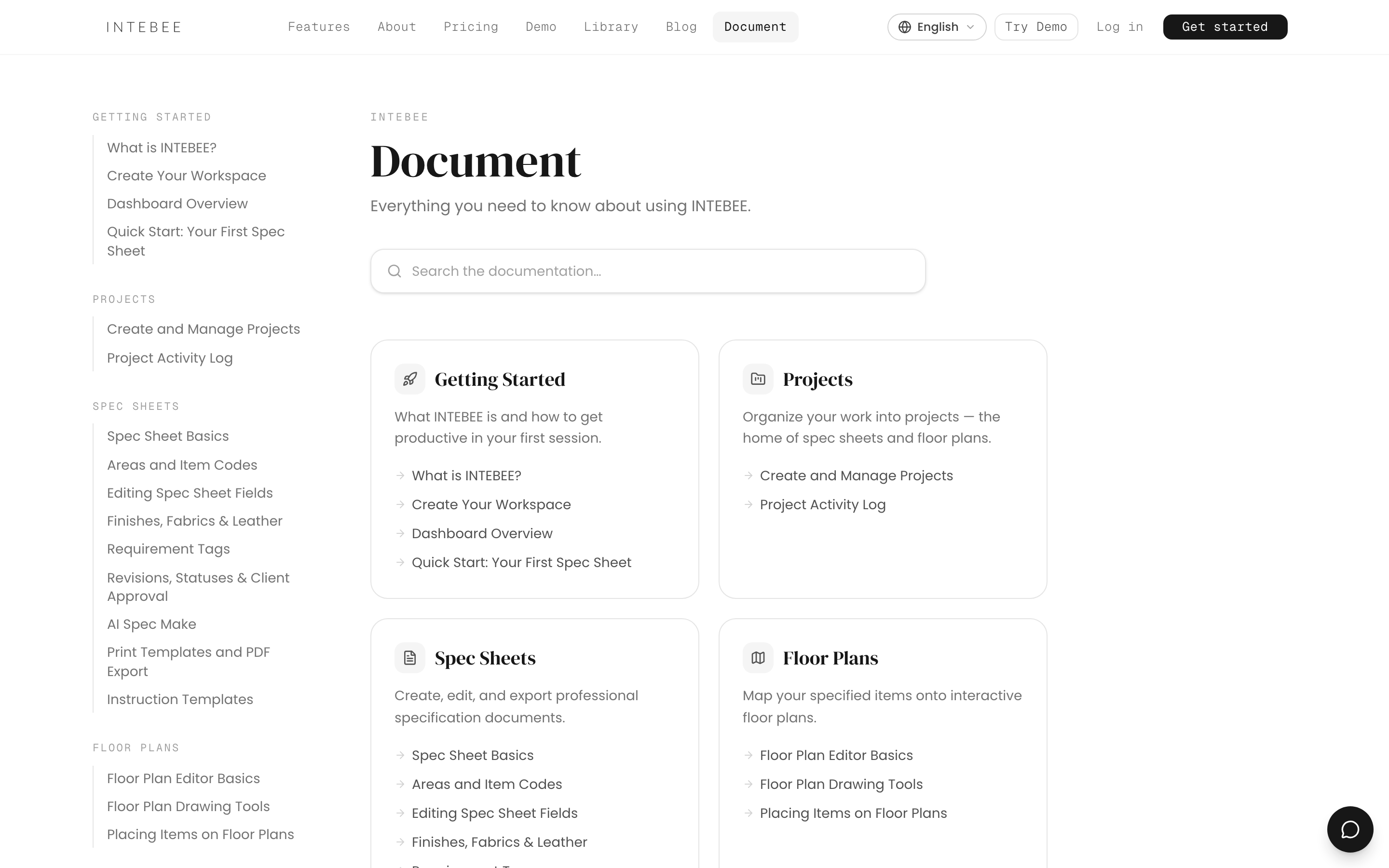The image size is (1389, 868).
Task: Open Create and Manage Projects in Projects card
Action: pyautogui.click(x=856, y=475)
